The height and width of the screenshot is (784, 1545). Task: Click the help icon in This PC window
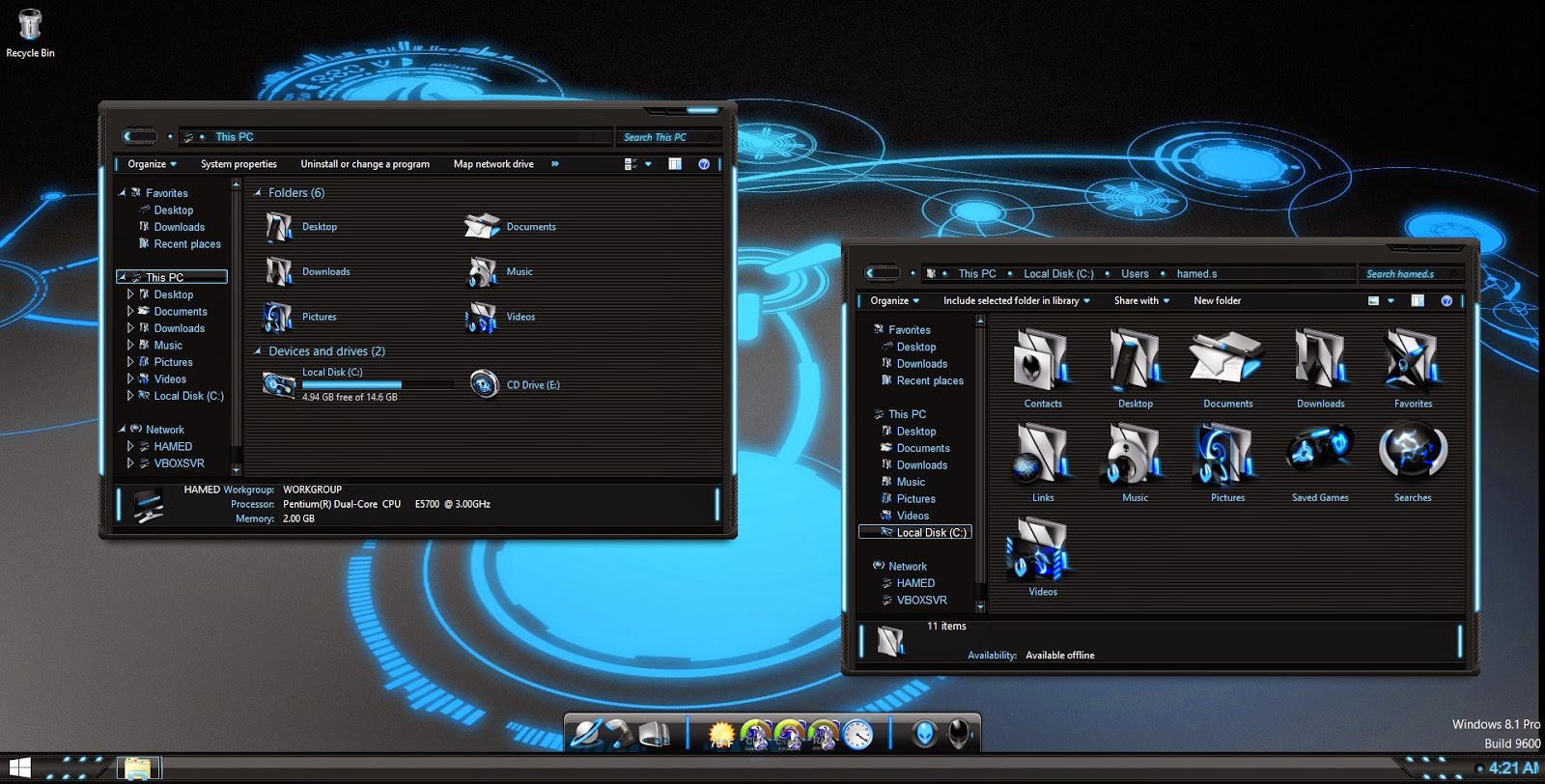pyautogui.click(x=704, y=164)
